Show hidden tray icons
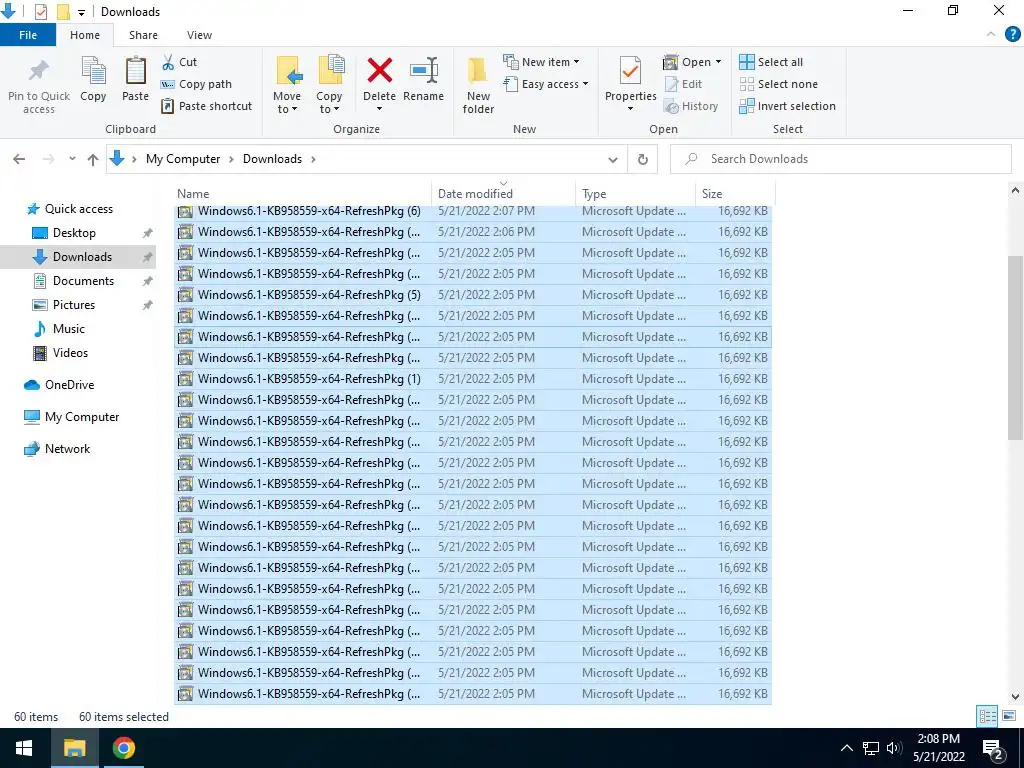The image size is (1024, 768). (x=846, y=748)
